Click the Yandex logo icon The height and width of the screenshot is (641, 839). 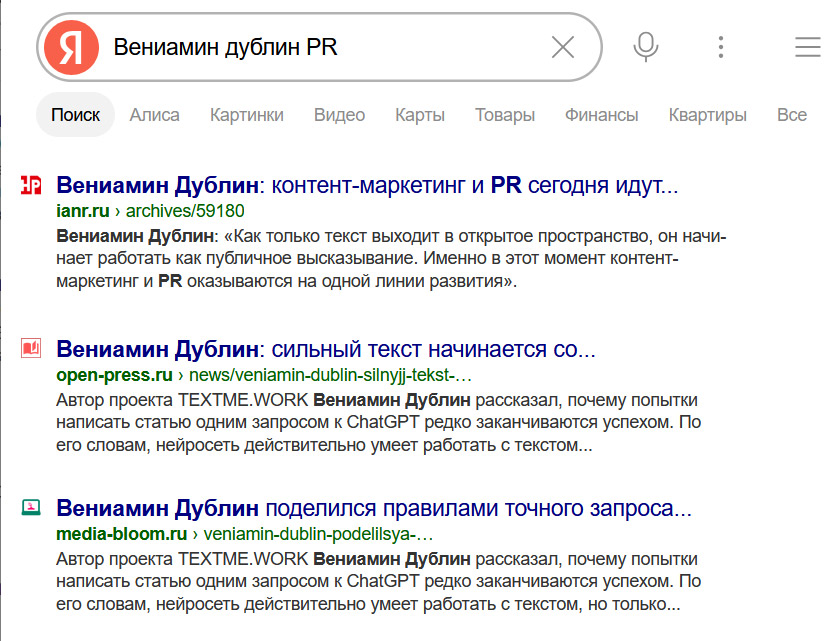tap(71, 47)
